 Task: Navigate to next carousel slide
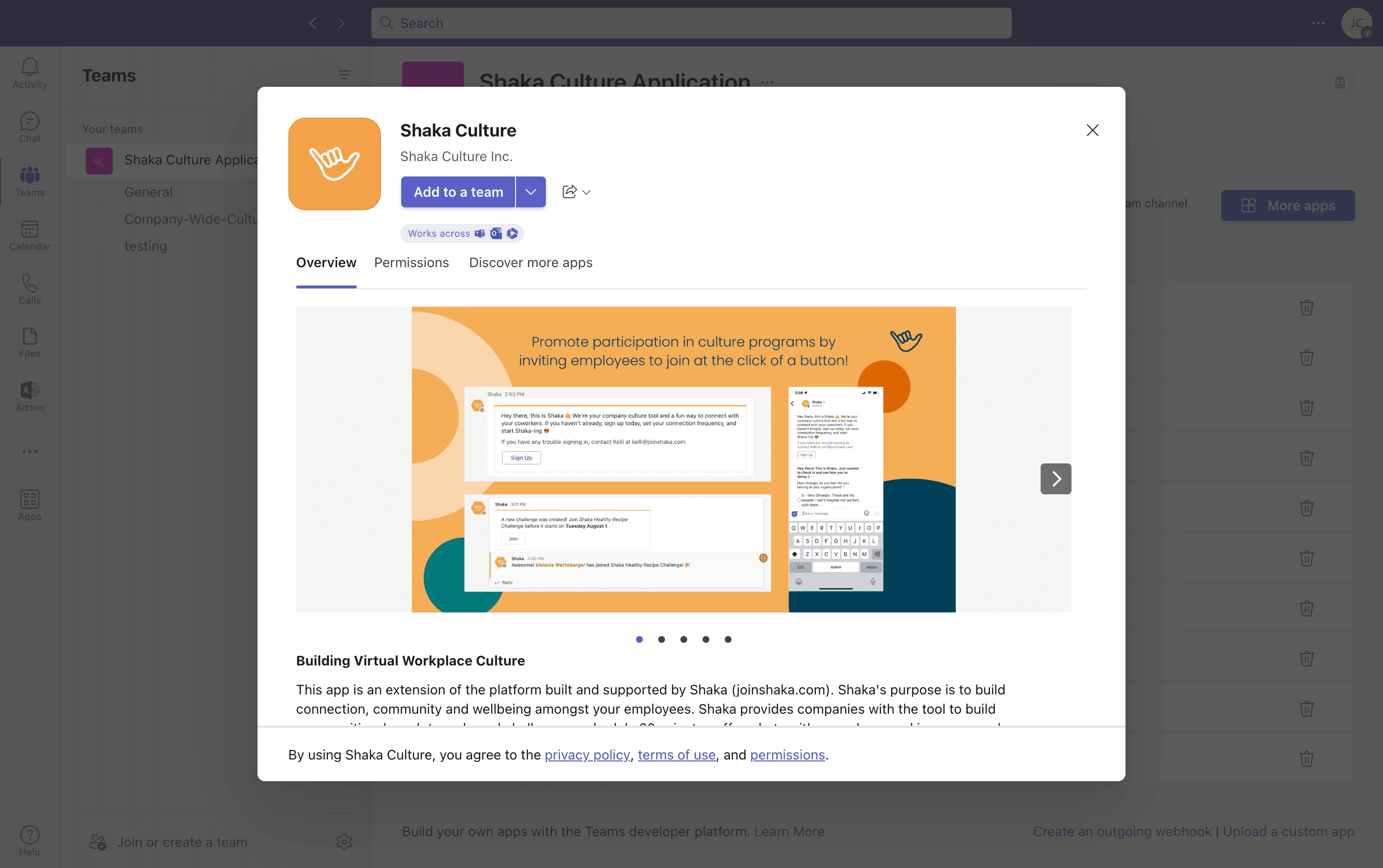click(1056, 477)
